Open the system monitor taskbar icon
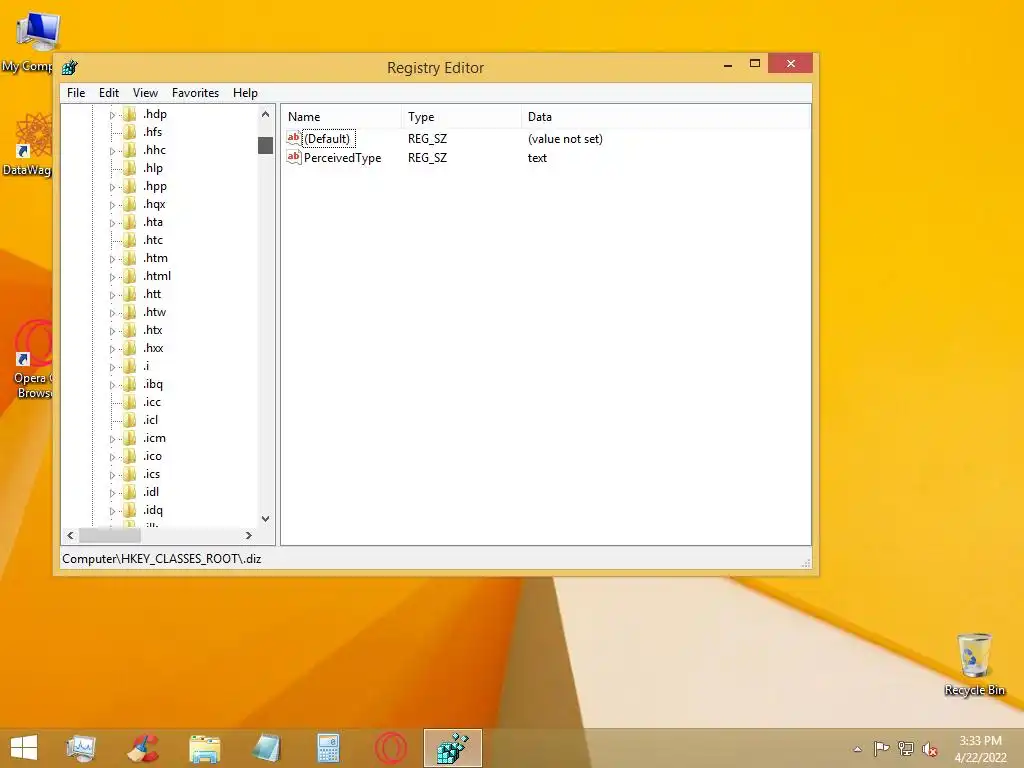 coord(81,748)
